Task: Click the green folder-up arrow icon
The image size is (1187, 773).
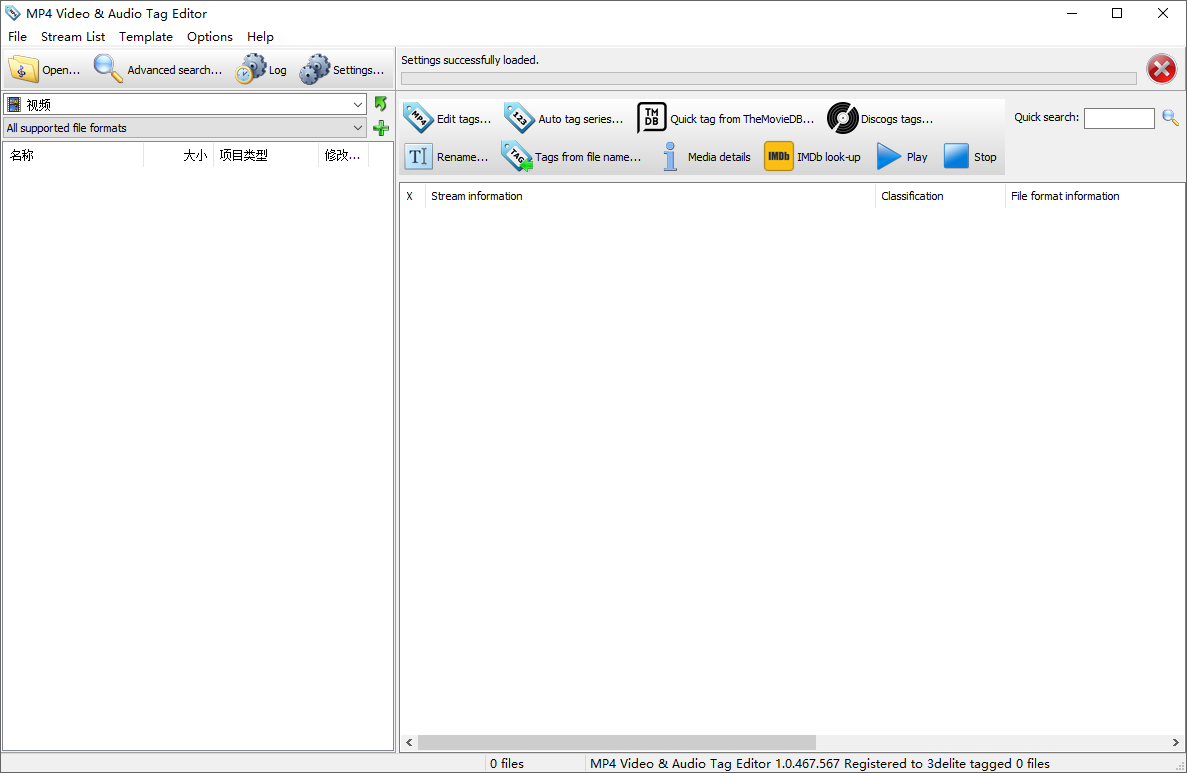Action: point(381,104)
